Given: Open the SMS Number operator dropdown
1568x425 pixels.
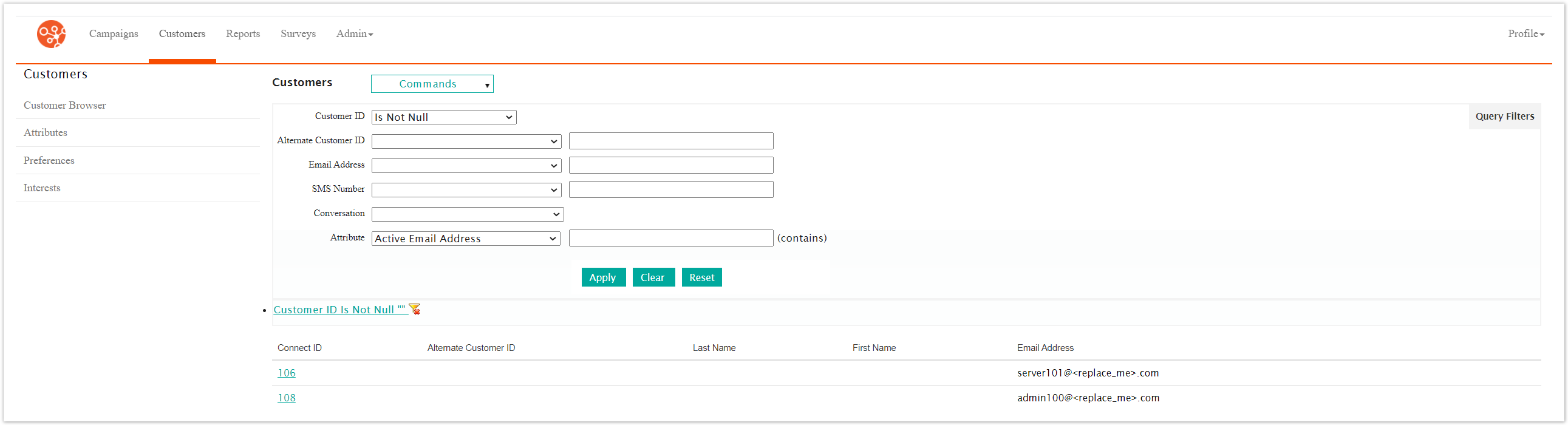Looking at the screenshot, I should click(466, 190).
